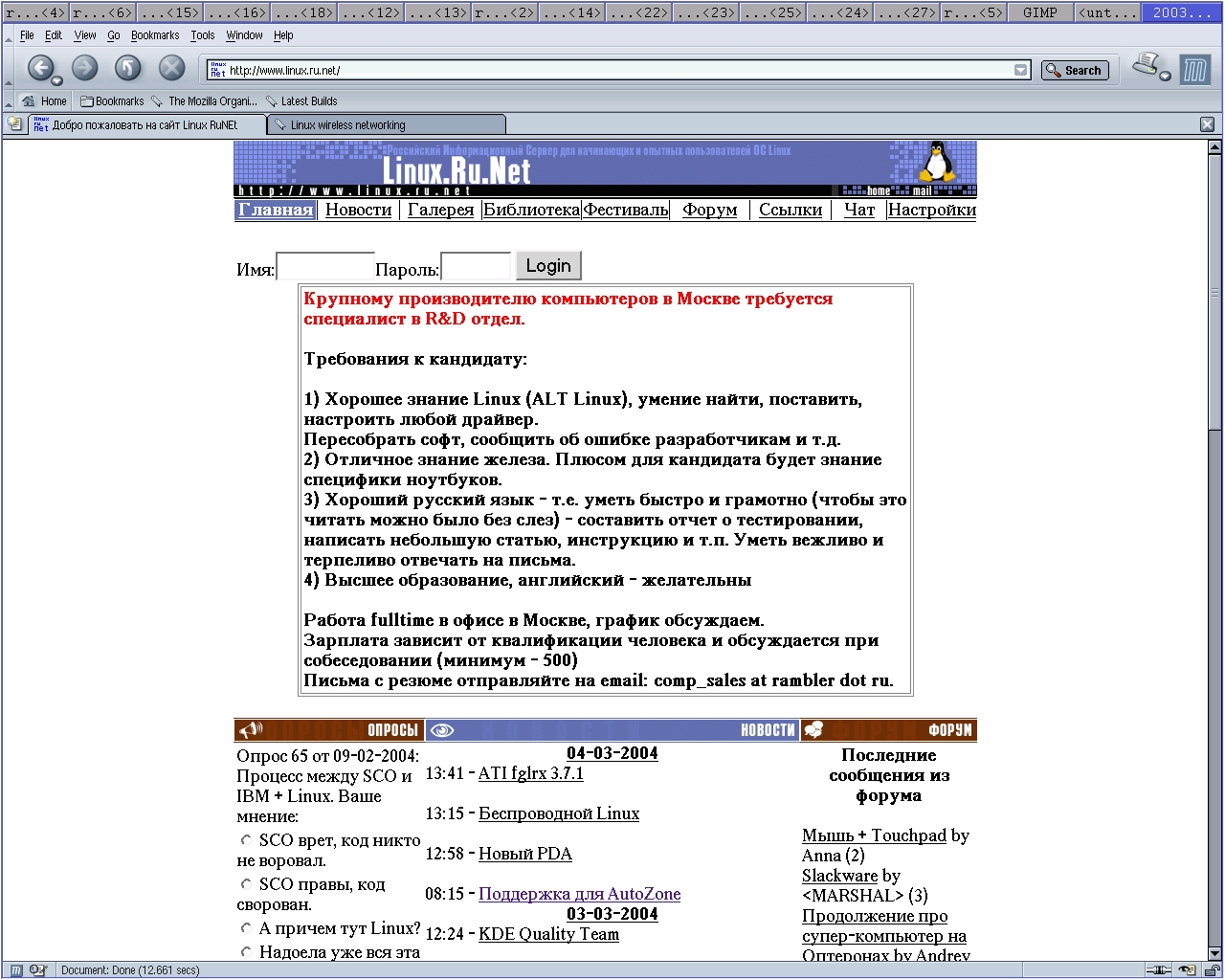Image resolution: width=1225 pixels, height=980 pixels.
Task: Select the 'Добро пожаловать на сайт Linux RuNEt' tab
Action: pyautogui.click(x=146, y=124)
